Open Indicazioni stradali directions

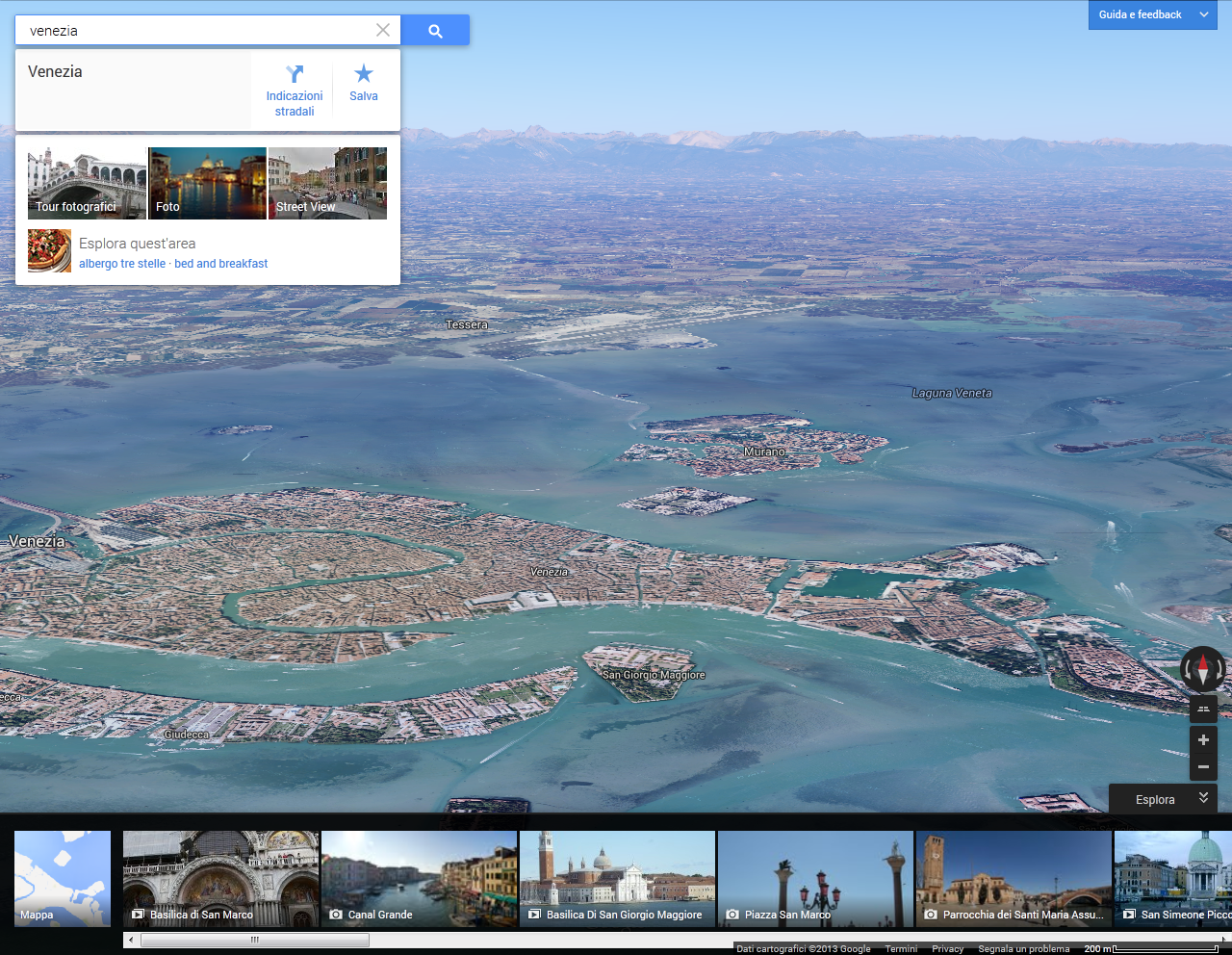point(295,90)
